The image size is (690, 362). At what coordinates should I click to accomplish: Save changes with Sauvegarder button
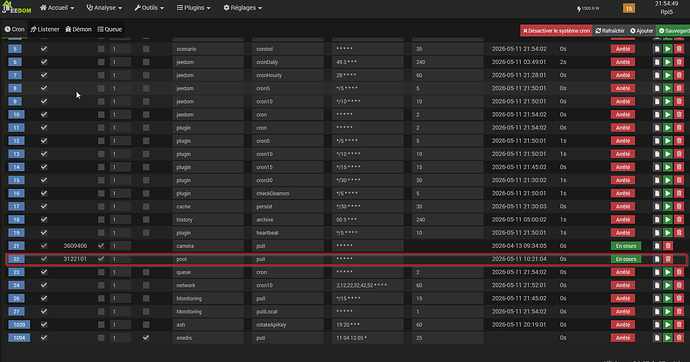click(x=673, y=31)
